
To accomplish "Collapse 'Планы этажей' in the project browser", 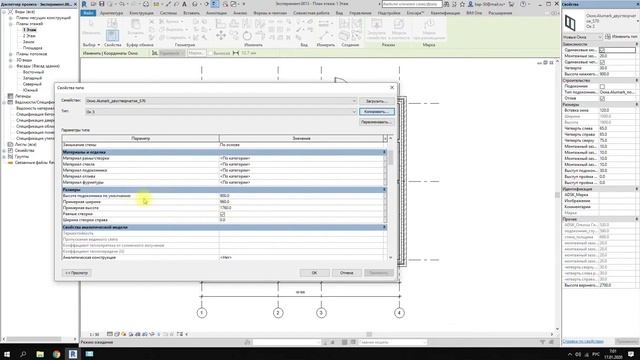I will [11, 24].
